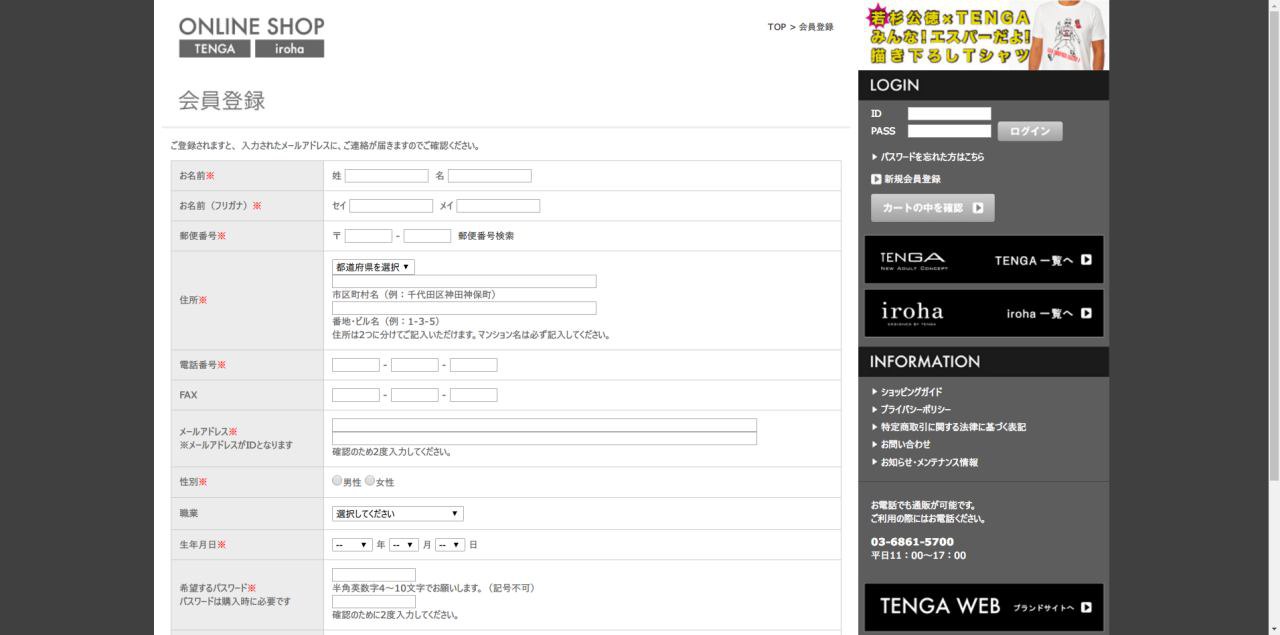Select 女性 gender radio button
This screenshot has height=635, width=1280.
(370, 481)
